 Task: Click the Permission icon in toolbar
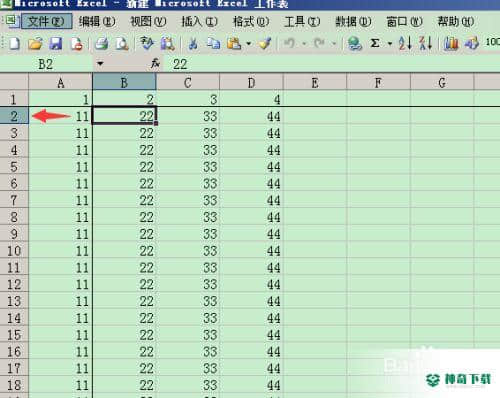coord(77,44)
